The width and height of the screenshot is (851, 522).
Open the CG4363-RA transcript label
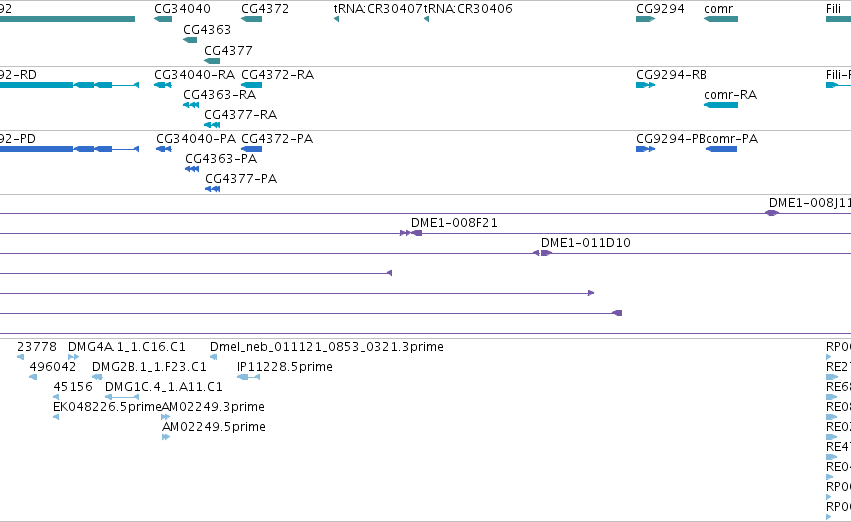click(x=219, y=94)
